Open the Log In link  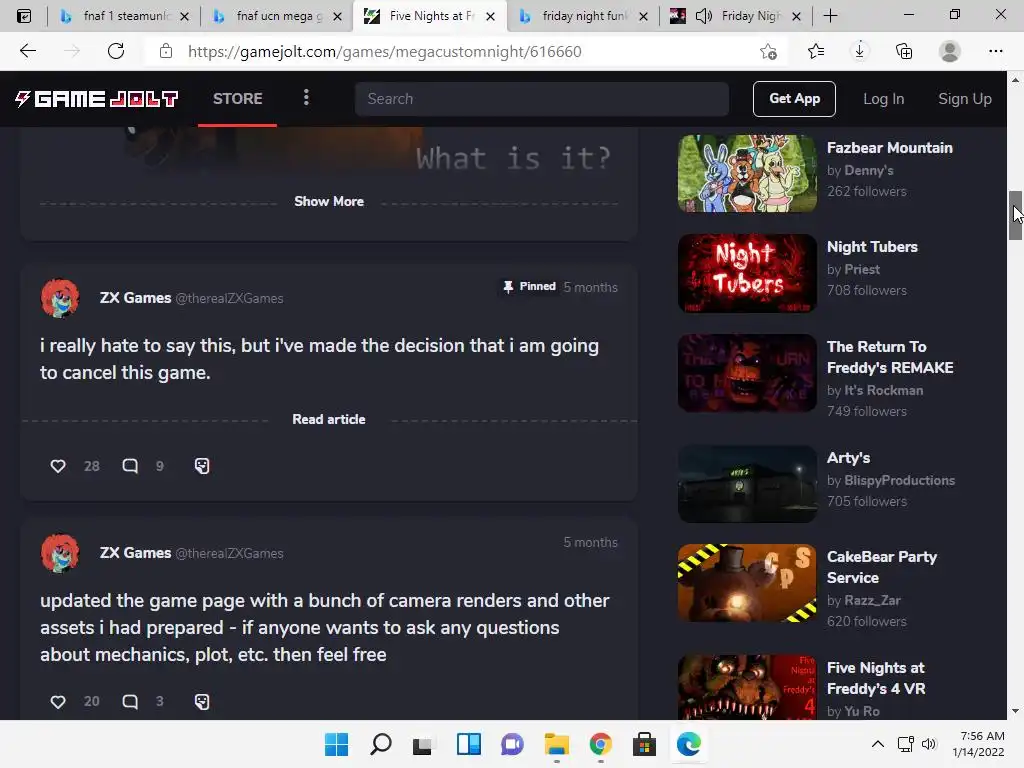(x=884, y=99)
